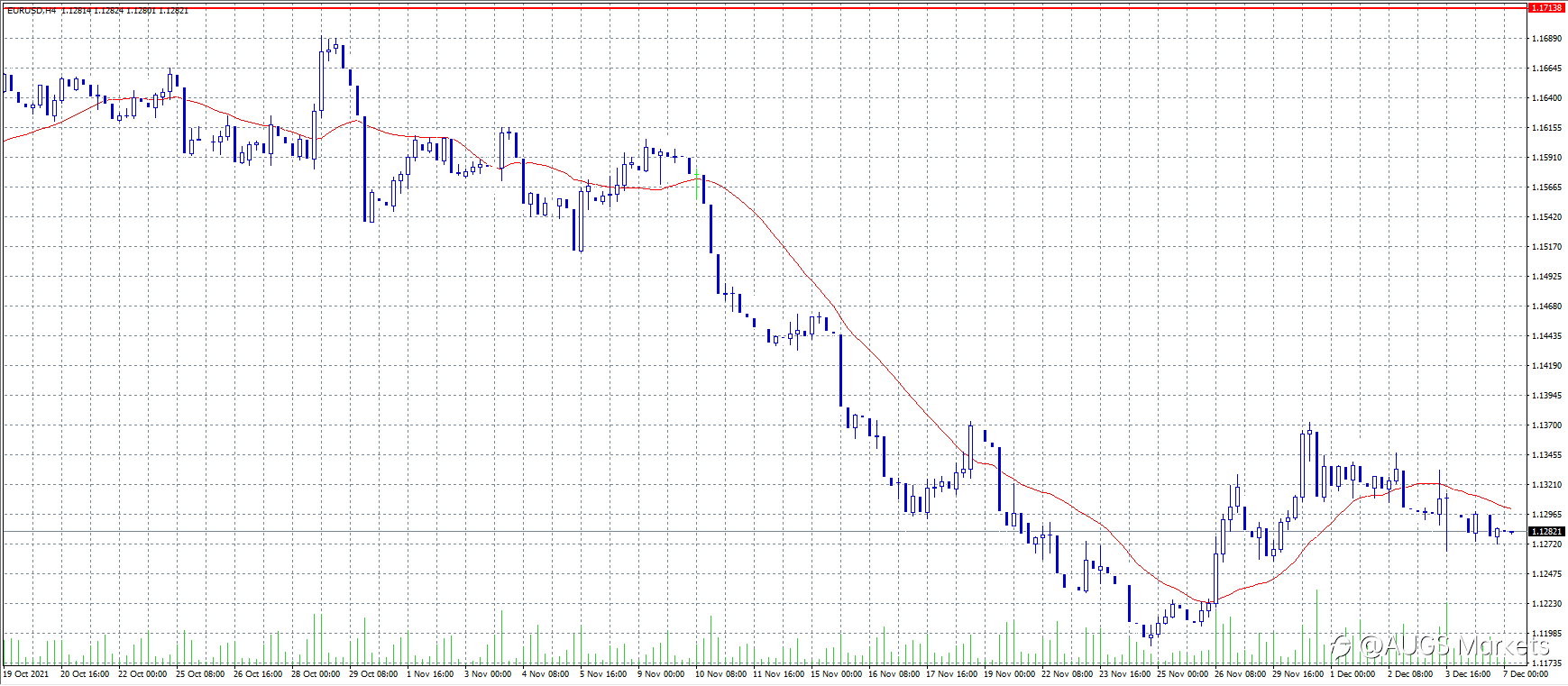
Task: Click the highlighted current price label 1.12821
Action: coord(1545,532)
